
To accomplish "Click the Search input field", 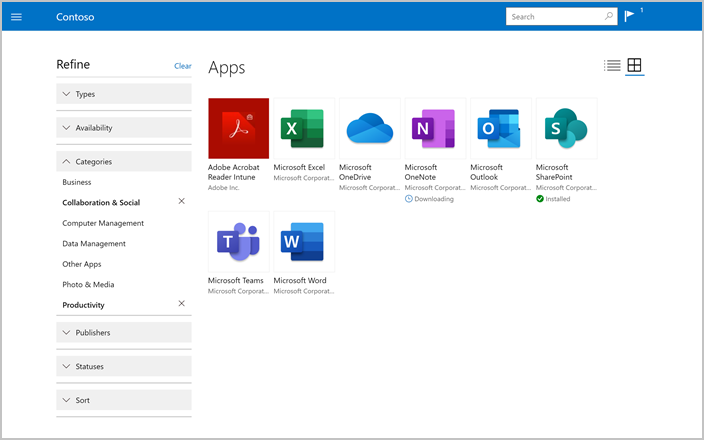I will tap(555, 17).
